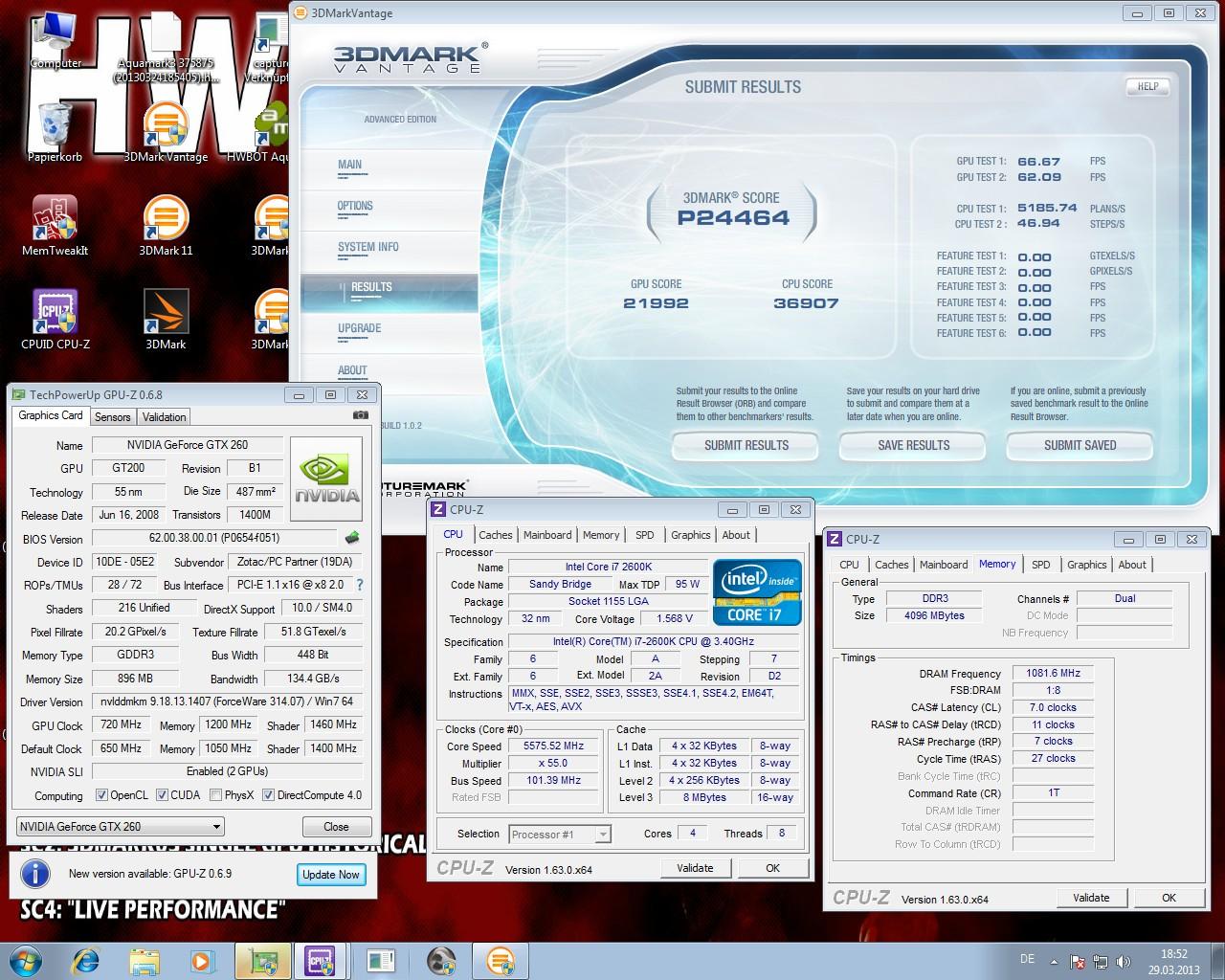Toggle the CUDA checkbox in GPU-Z
Screen dimensions: 1225x980
163,795
